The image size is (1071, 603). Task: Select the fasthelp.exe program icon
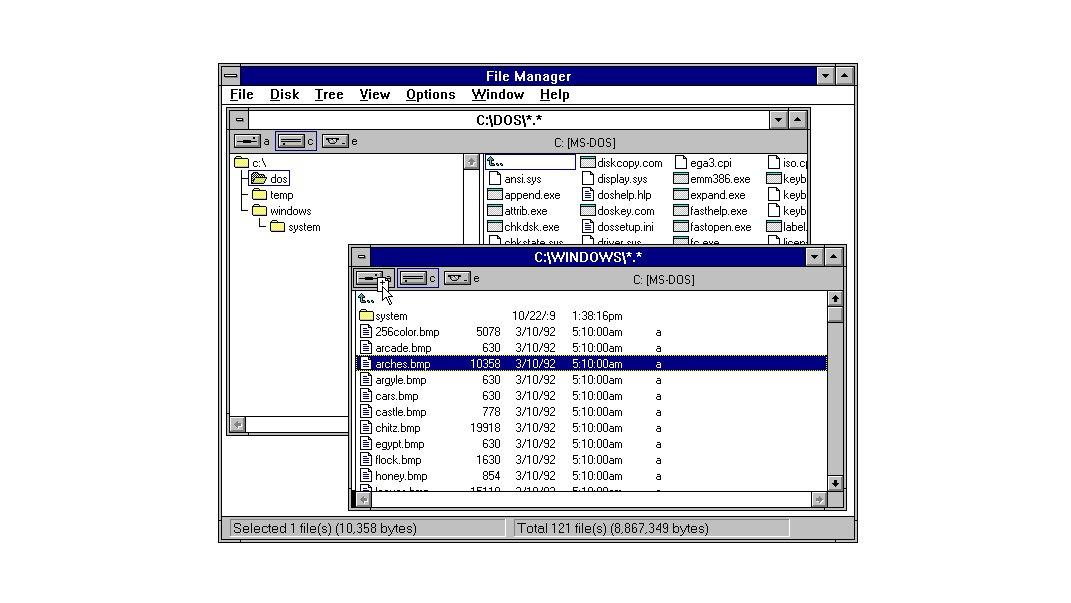pyautogui.click(x=680, y=211)
